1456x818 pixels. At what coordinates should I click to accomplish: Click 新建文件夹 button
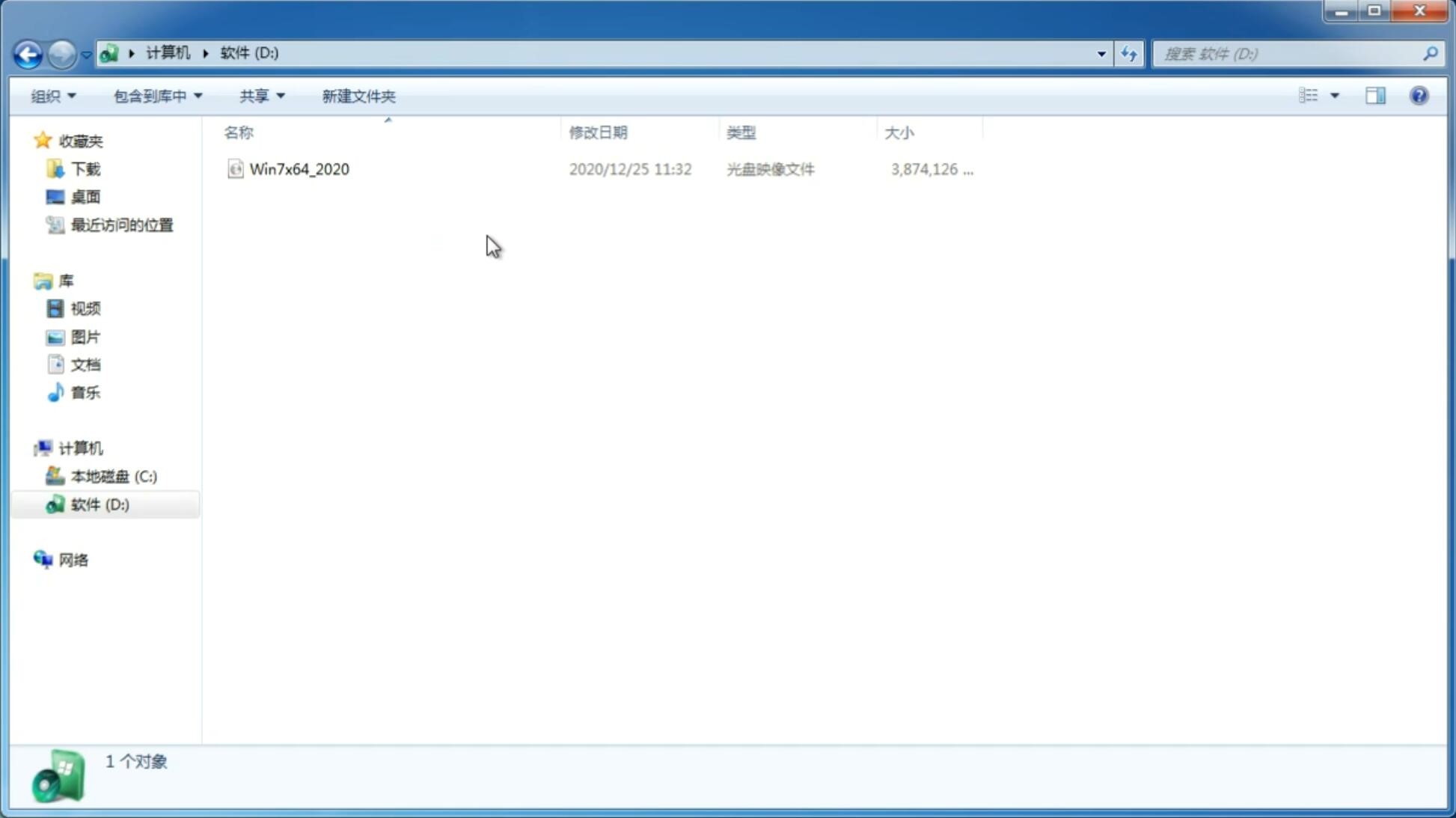359,95
